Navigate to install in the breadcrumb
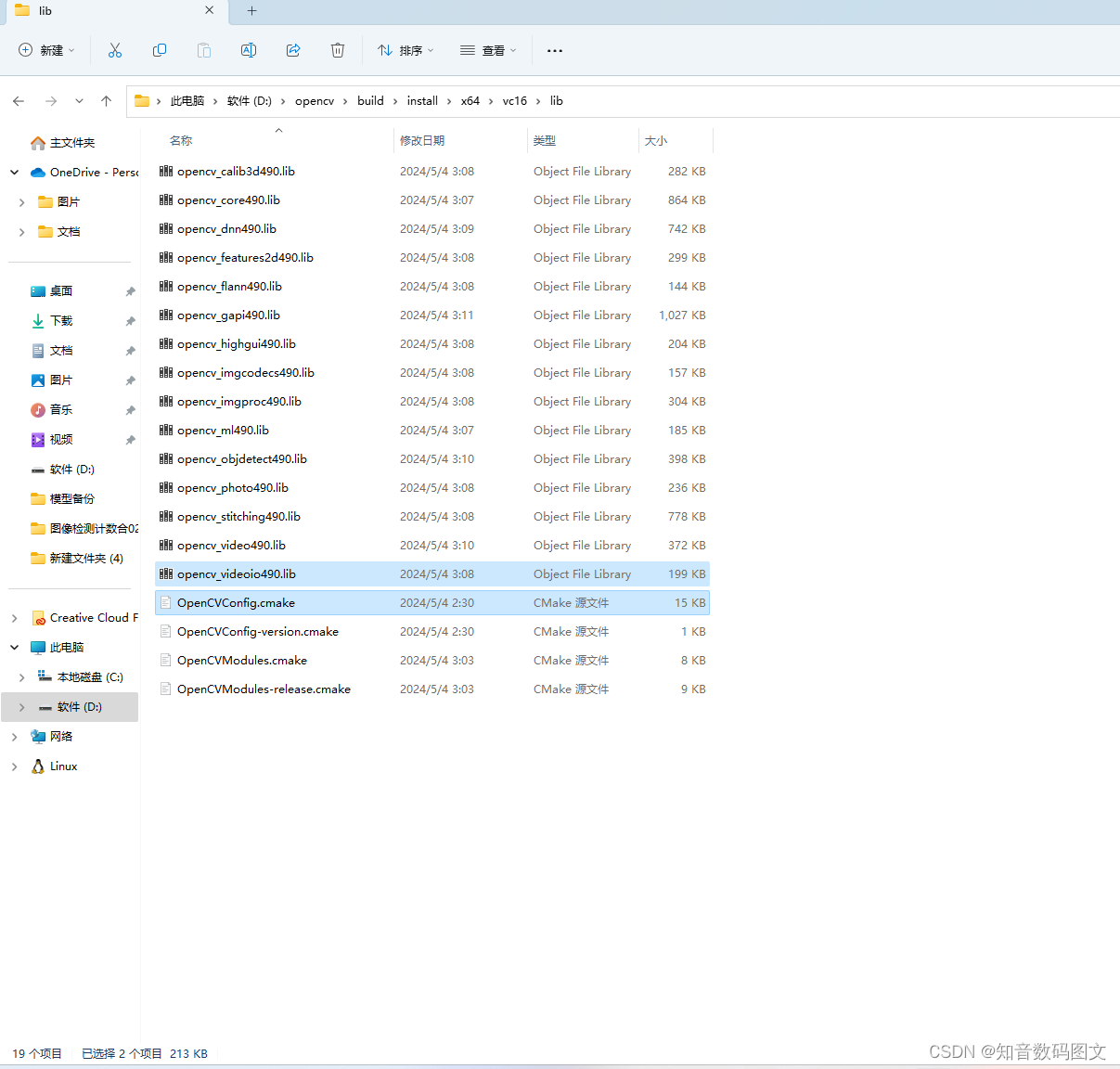Image resolution: width=1120 pixels, height=1069 pixels. pyautogui.click(x=422, y=101)
